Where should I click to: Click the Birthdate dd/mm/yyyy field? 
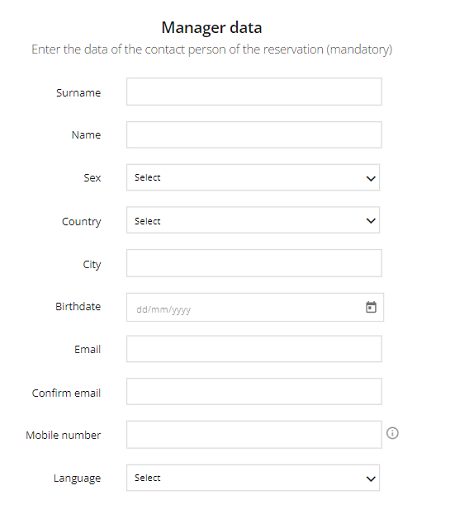click(255, 307)
